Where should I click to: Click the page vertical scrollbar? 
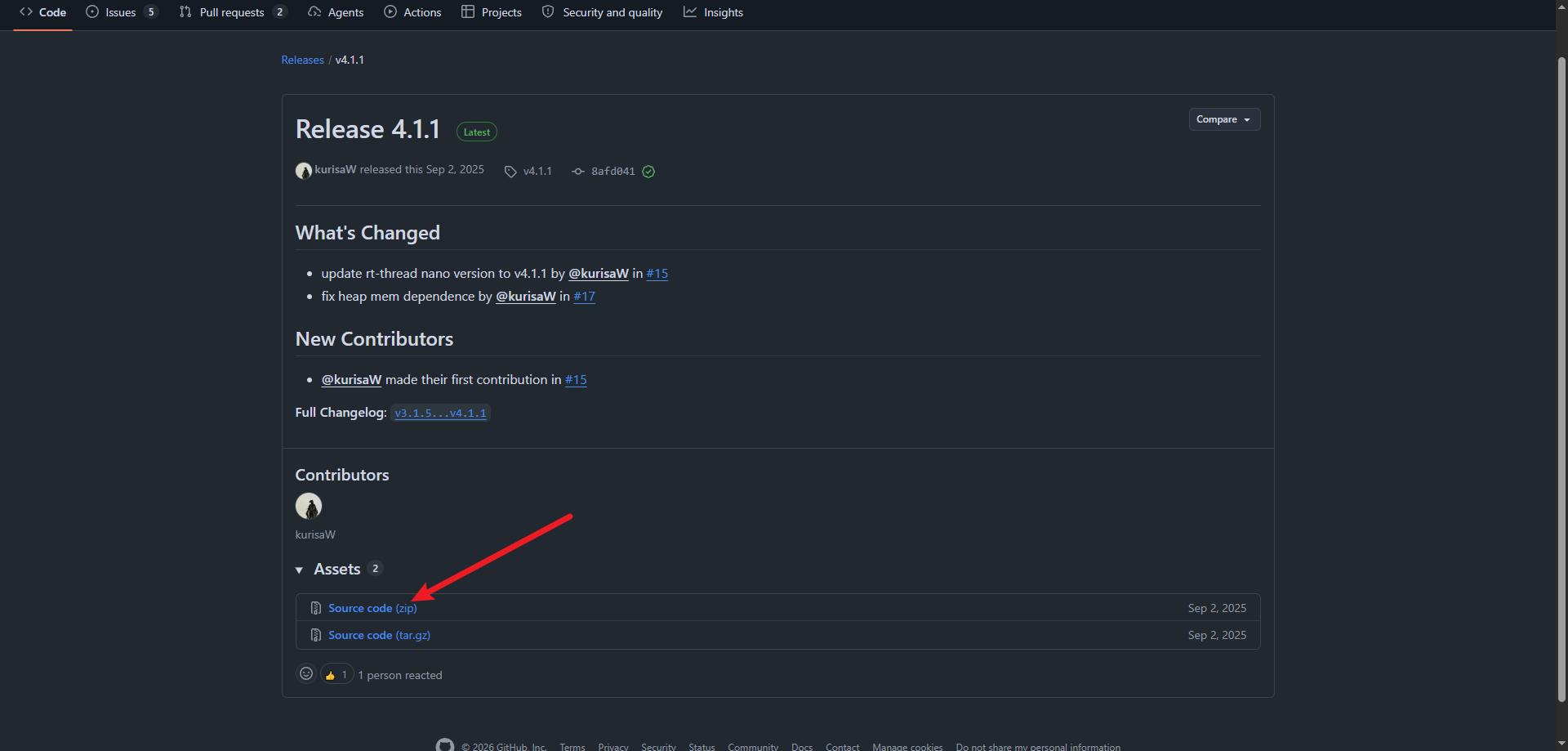[x=1561, y=380]
